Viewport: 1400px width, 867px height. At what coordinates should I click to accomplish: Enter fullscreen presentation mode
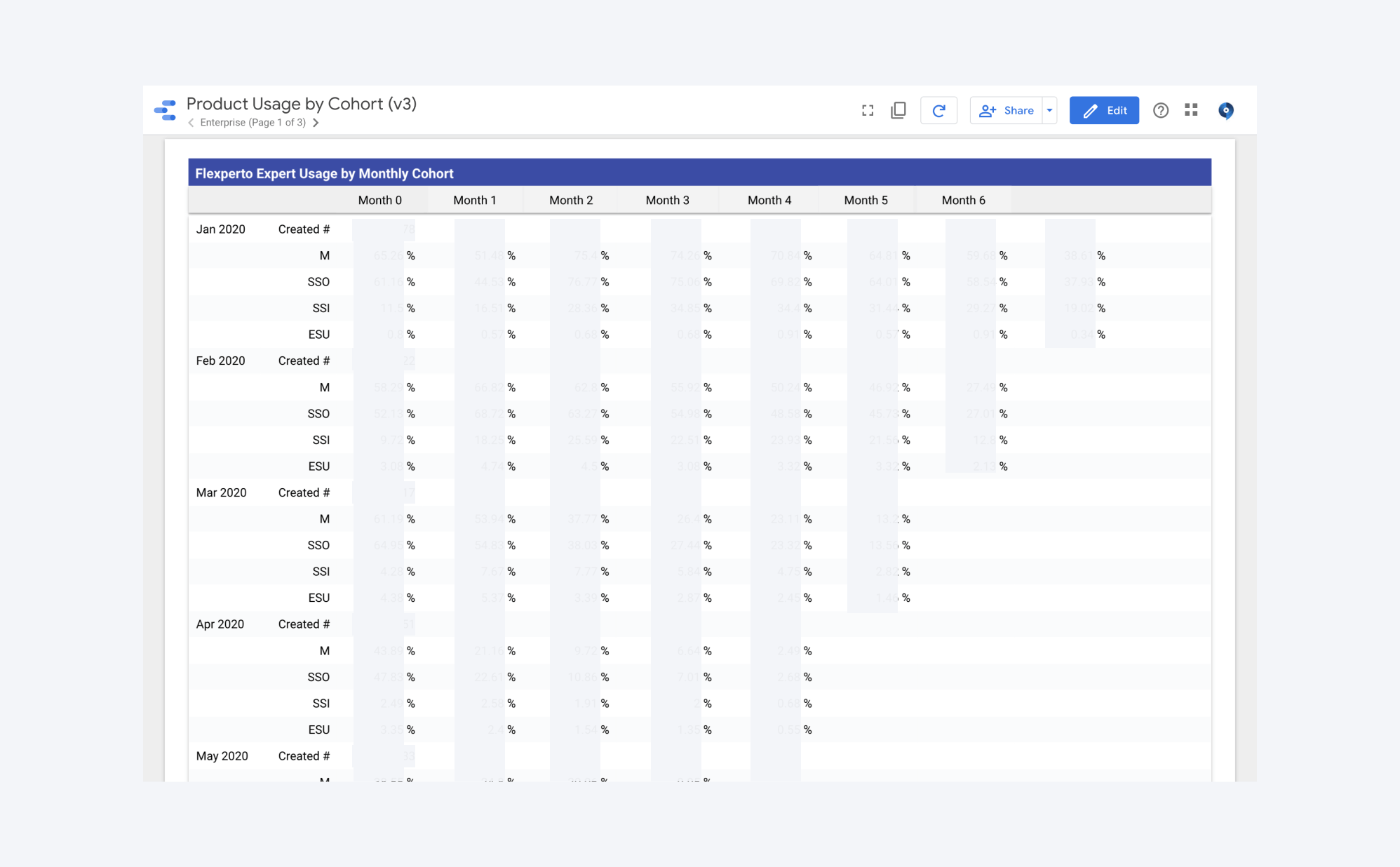click(x=868, y=110)
